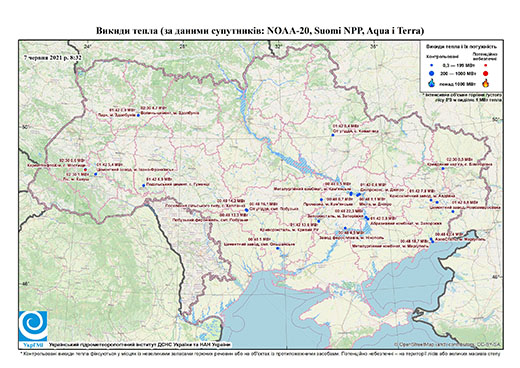Select the blue marker near Здолбунів
This screenshot has width=520, height=368.
(x=138, y=115)
